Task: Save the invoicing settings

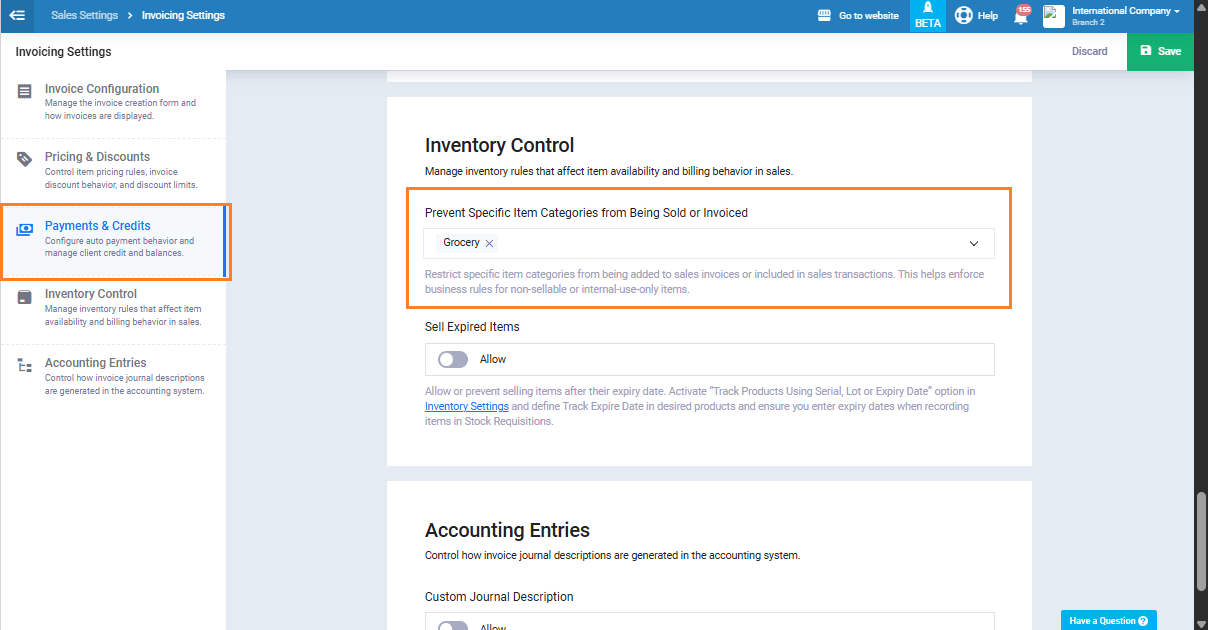Action: (1160, 51)
